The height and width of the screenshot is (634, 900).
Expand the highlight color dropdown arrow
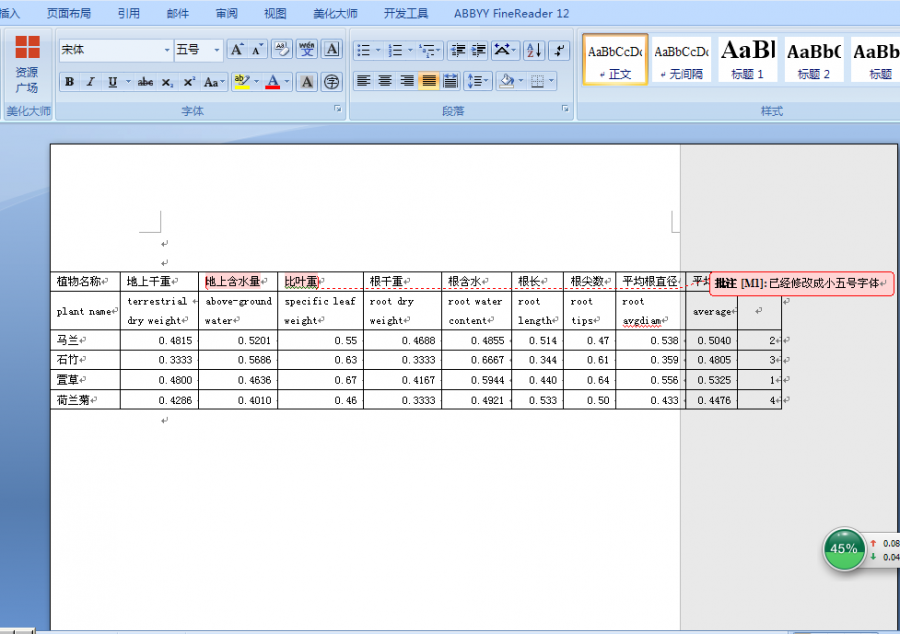257,82
